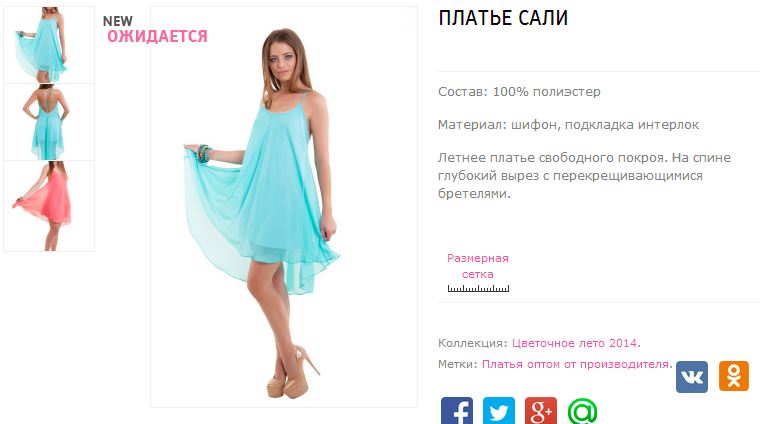Click the ПЛАТЬЕ САЛИ product title
The image size is (760, 424).
[x=503, y=18]
